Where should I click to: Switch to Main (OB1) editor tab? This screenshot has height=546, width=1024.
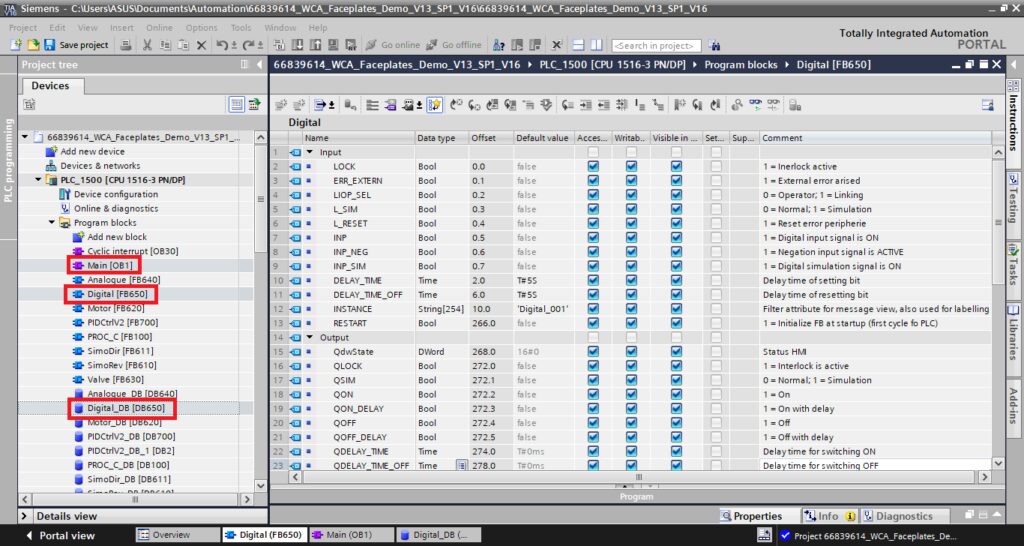352,535
